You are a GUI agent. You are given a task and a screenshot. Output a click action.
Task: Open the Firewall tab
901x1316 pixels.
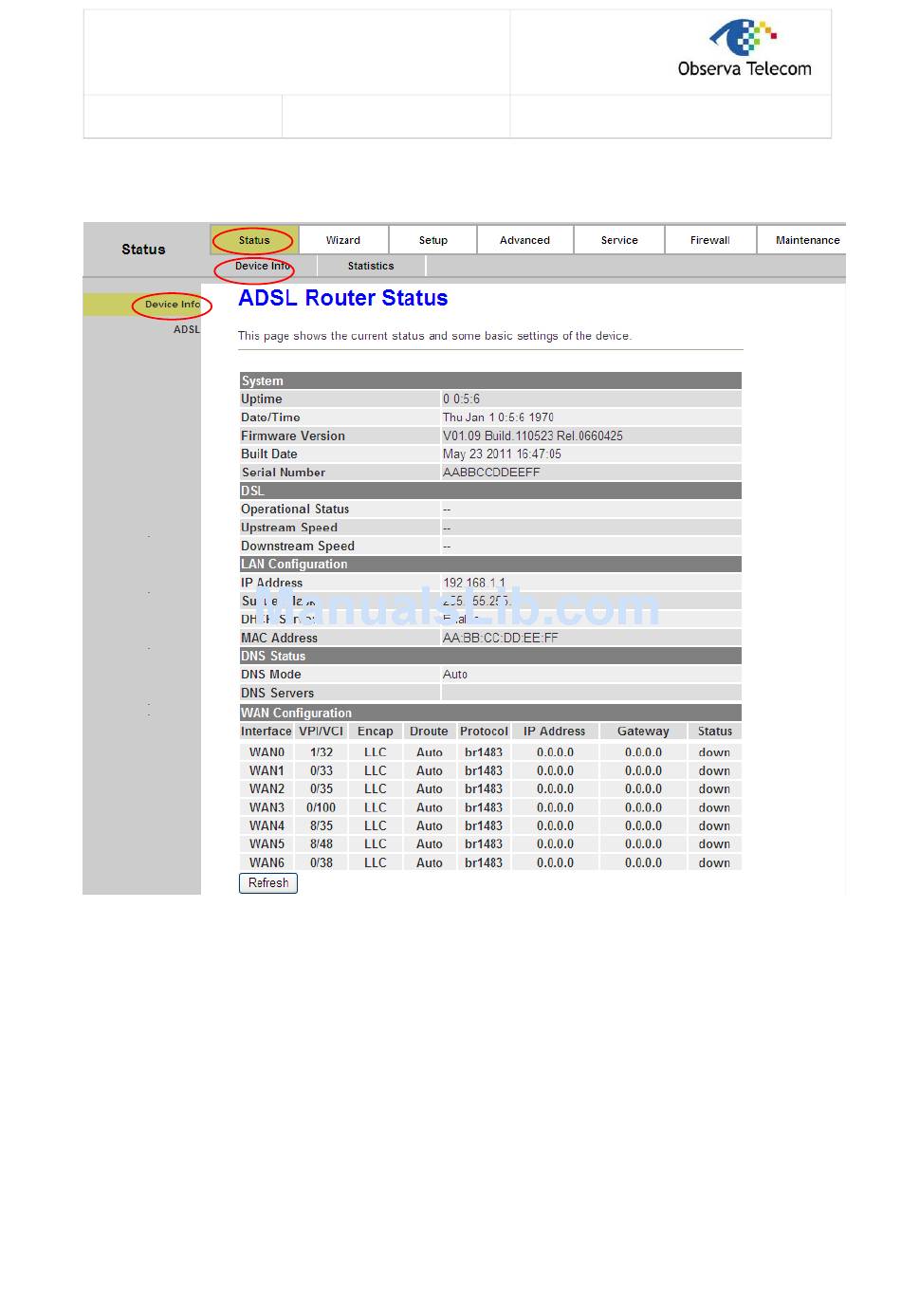tap(710, 240)
